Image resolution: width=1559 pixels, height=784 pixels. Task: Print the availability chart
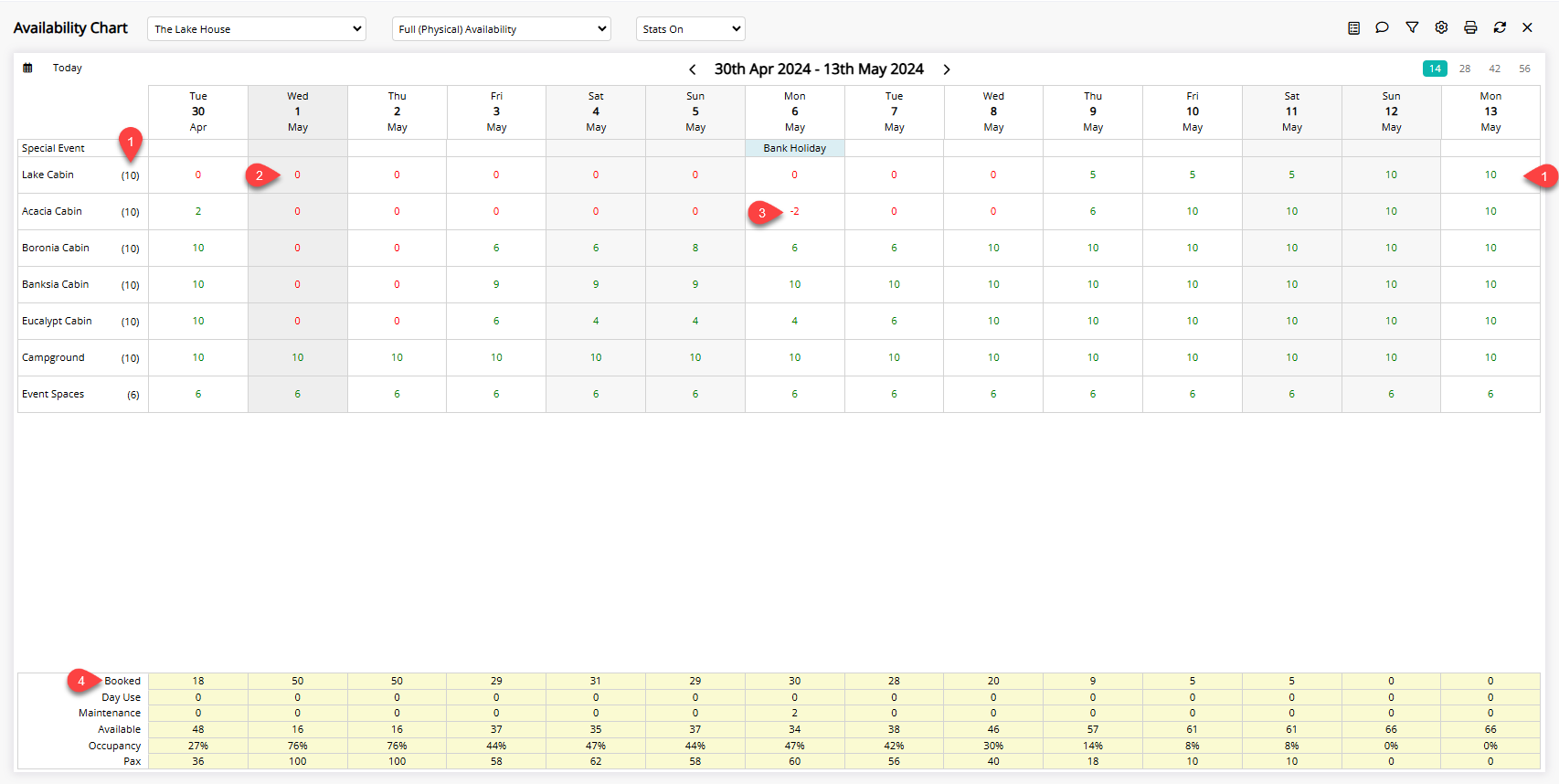click(1470, 28)
